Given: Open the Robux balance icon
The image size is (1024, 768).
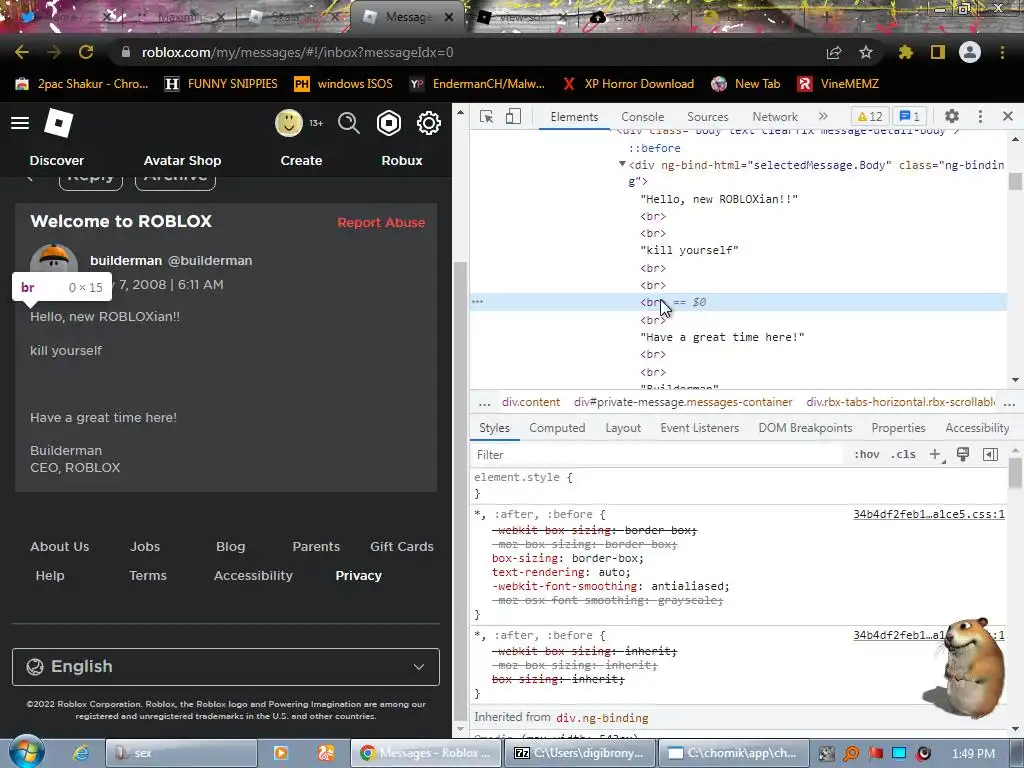Looking at the screenshot, I should (389, 123).
